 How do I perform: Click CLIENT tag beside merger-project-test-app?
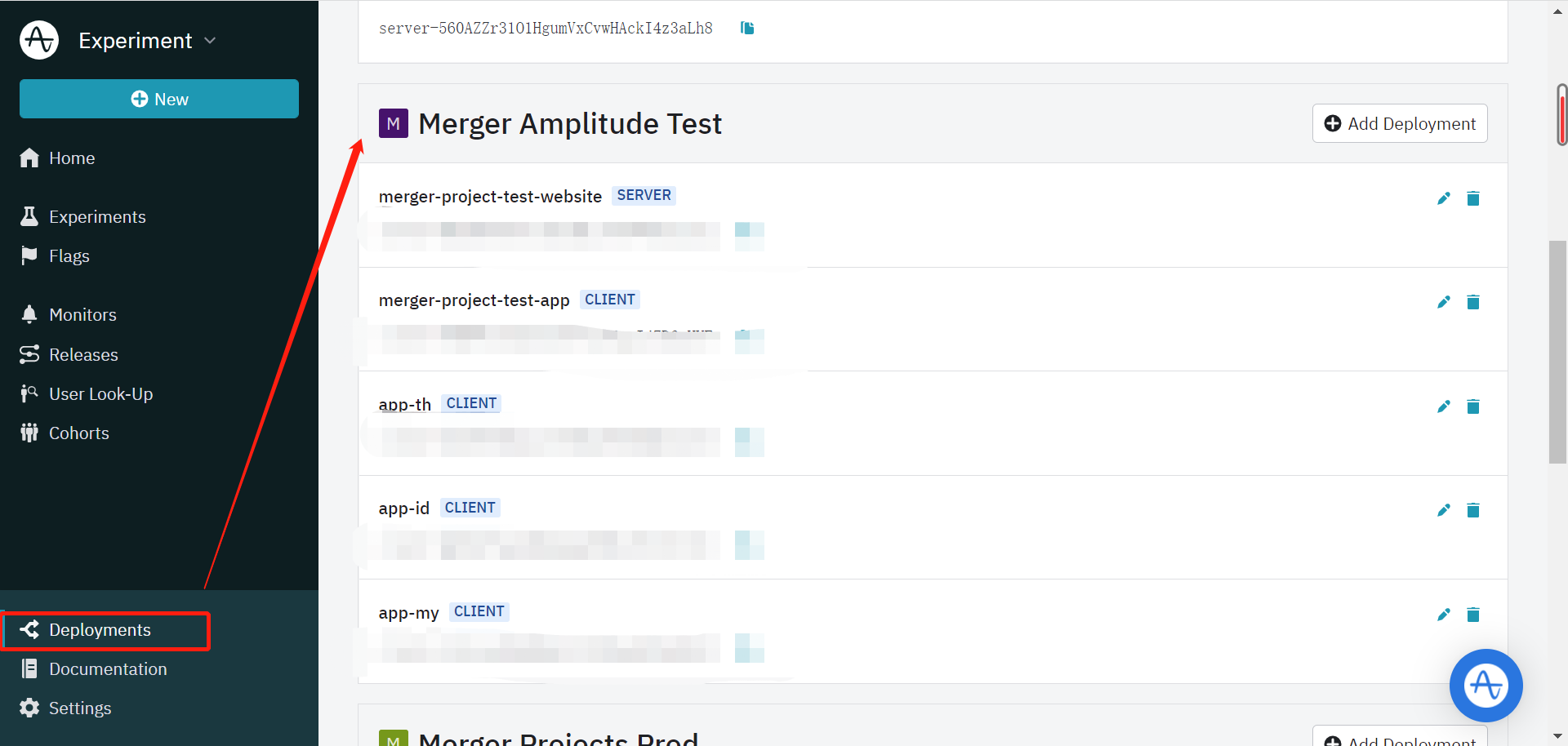pyautogui.click(x=610, y=300)
